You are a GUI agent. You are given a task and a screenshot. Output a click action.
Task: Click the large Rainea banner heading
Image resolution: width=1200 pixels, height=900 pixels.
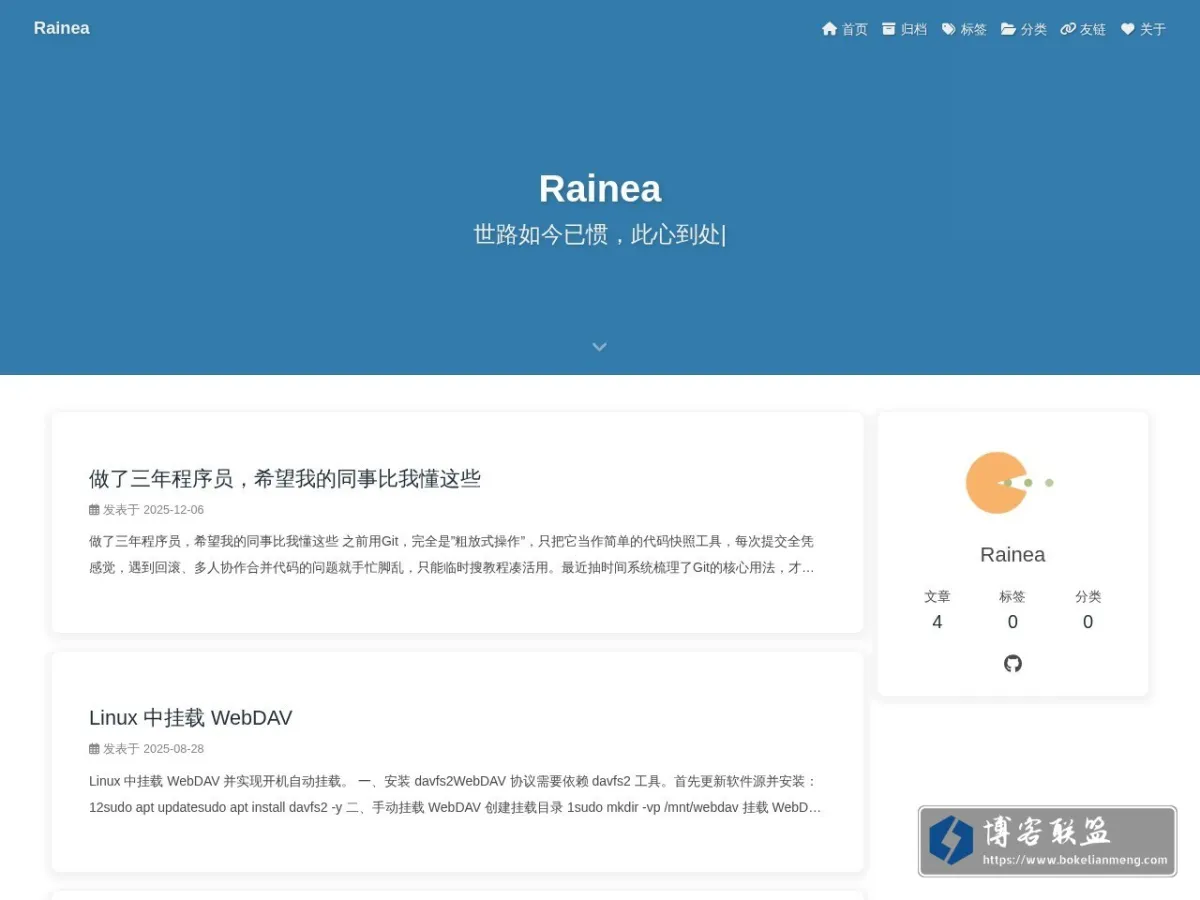tap(600, 189)
